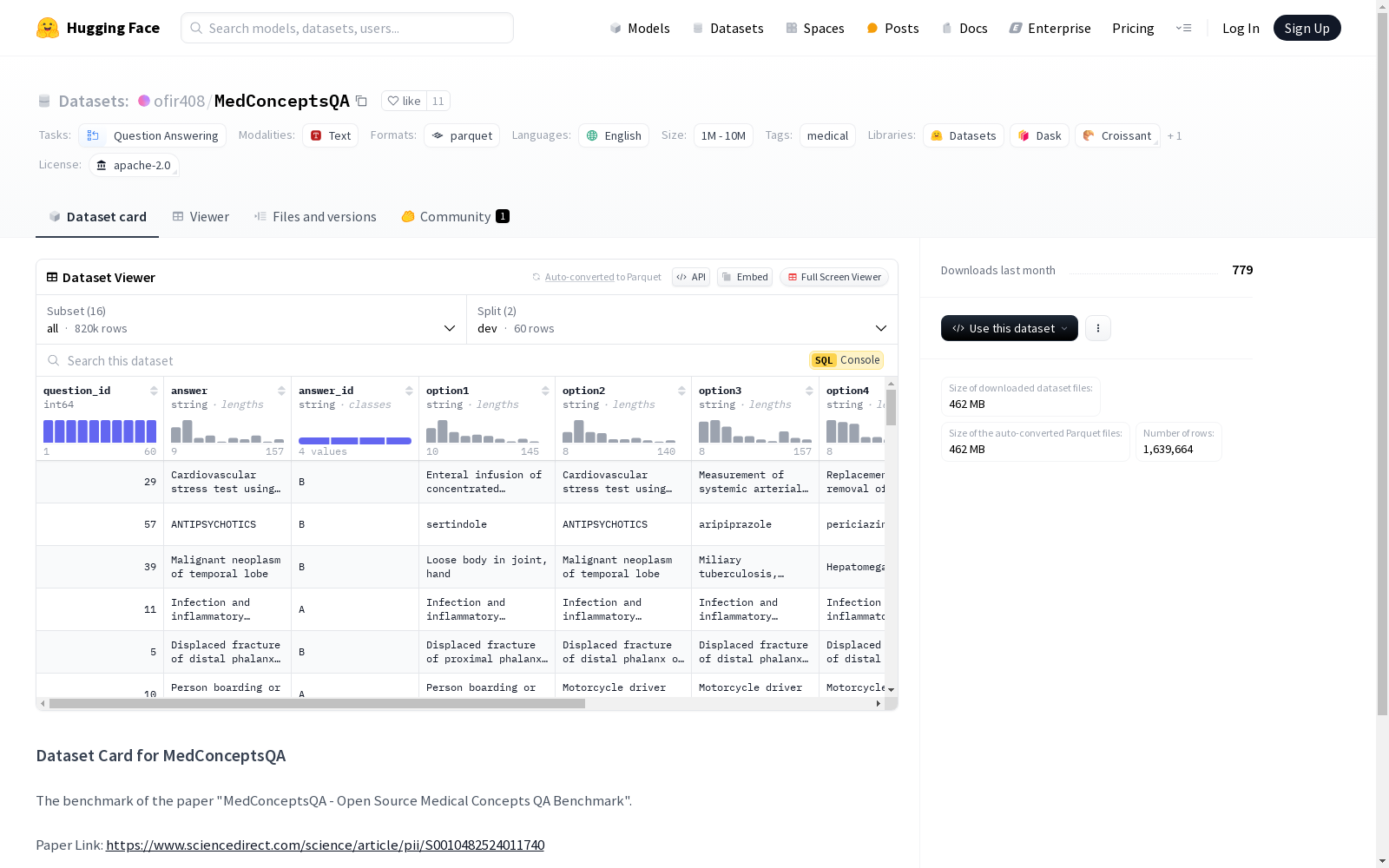Viewport: 1389px width, 868px height.
Task: Click the option1 lengths histogram
Action: (x=483, y=431)
